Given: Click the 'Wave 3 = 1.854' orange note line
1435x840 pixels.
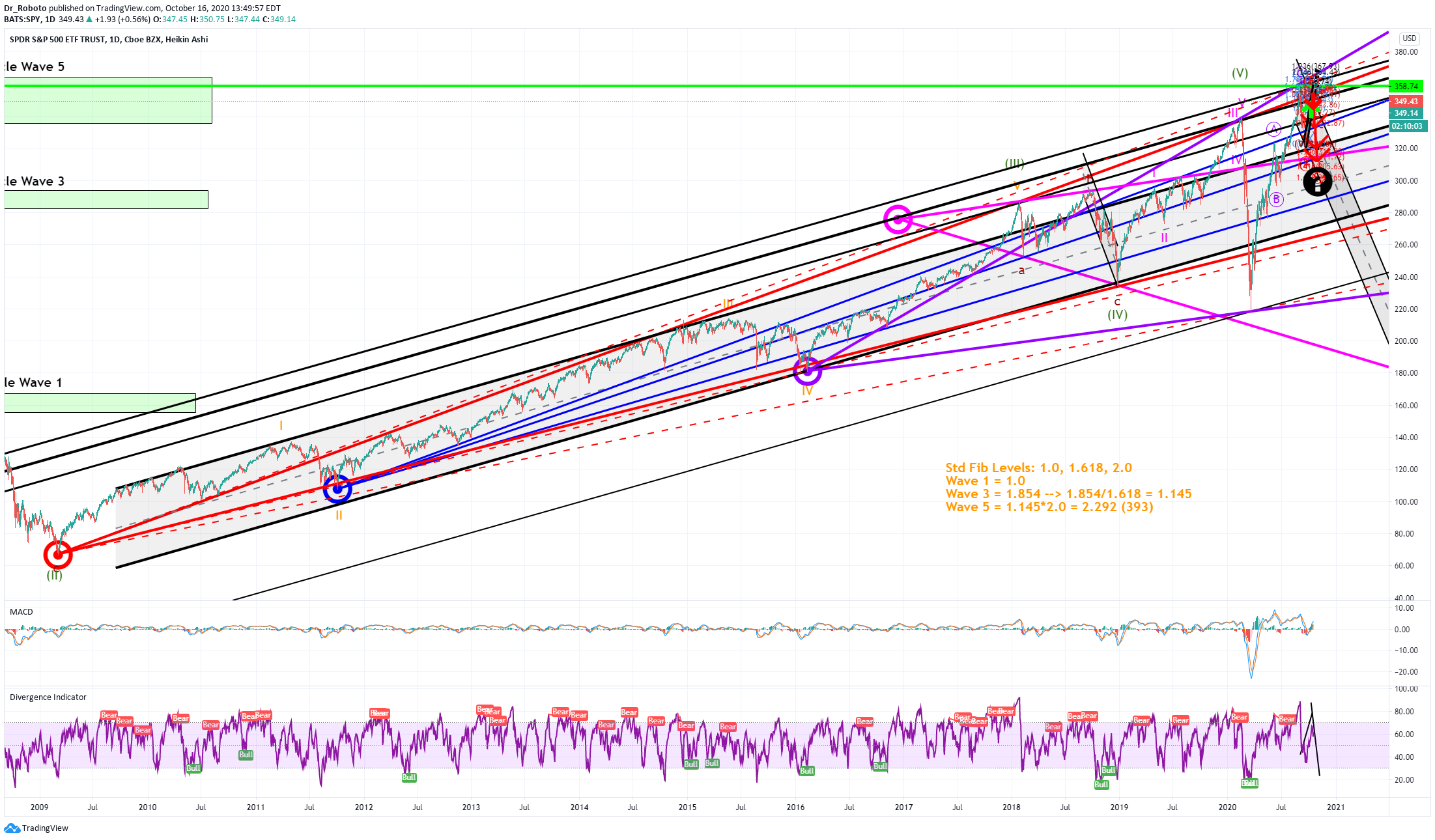Looking at the screenshot, I should coord(1069,494).
